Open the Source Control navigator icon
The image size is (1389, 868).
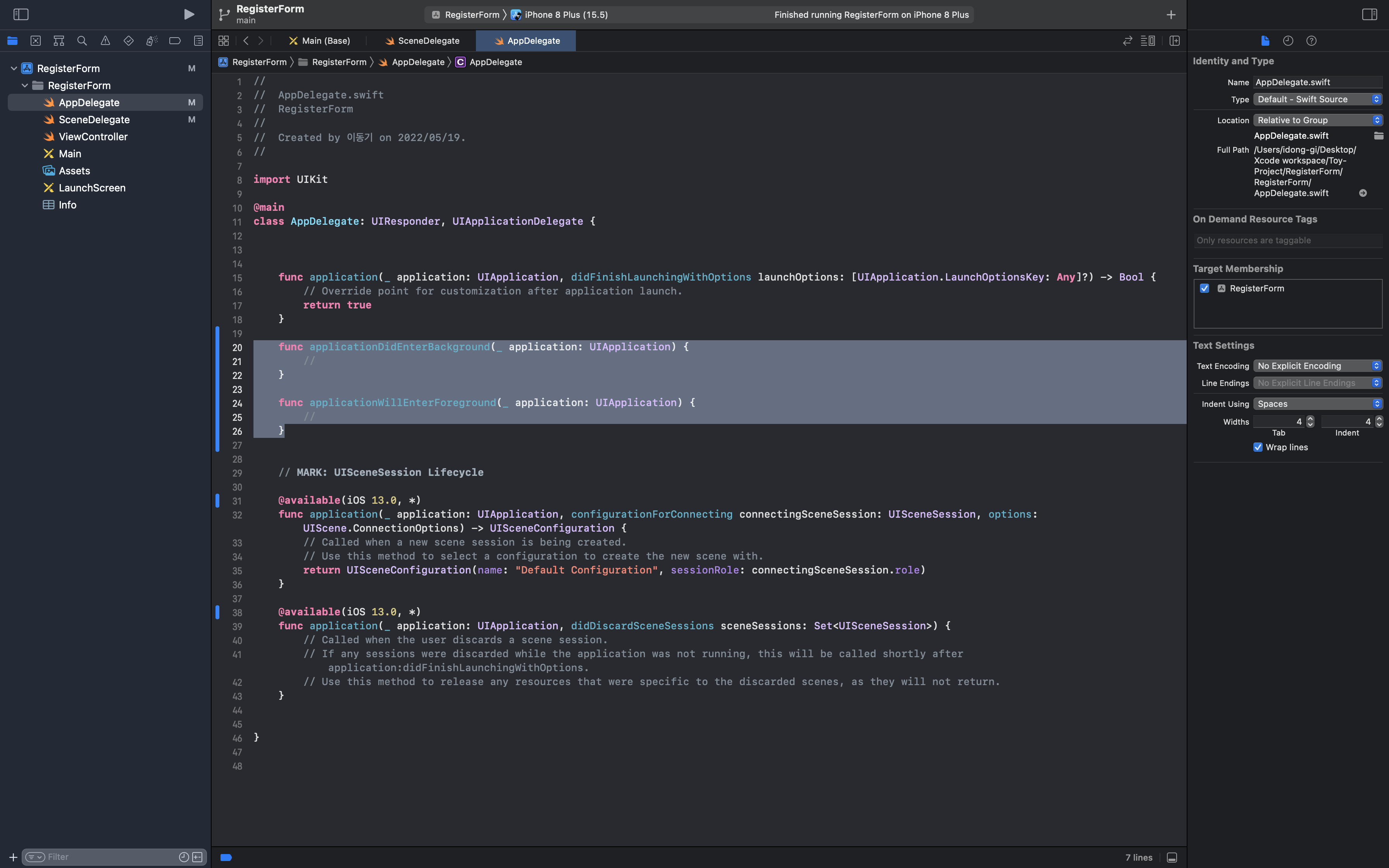coord(36,41)
